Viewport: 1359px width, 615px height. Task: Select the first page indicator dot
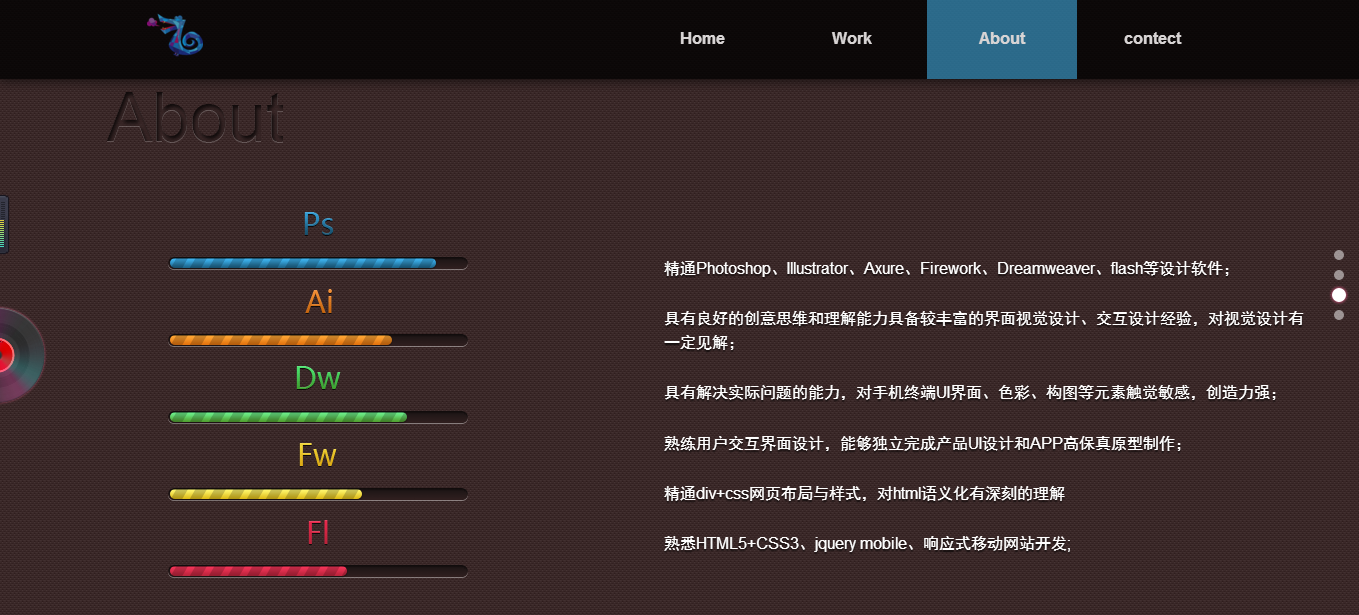(x=1339, y=255)
